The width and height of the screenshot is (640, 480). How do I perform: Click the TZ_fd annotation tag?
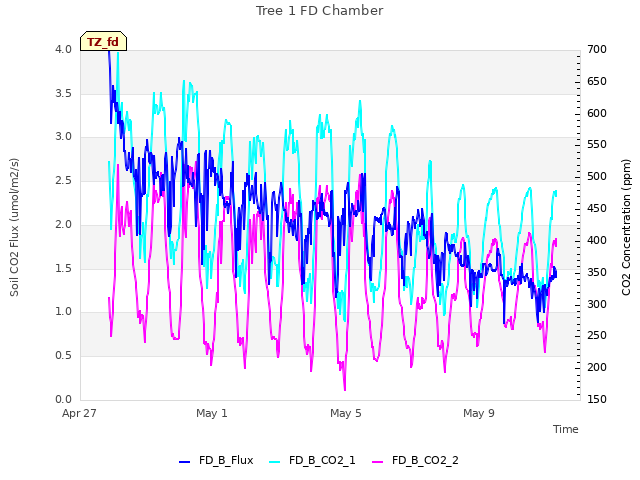click(x=103, y=41)
